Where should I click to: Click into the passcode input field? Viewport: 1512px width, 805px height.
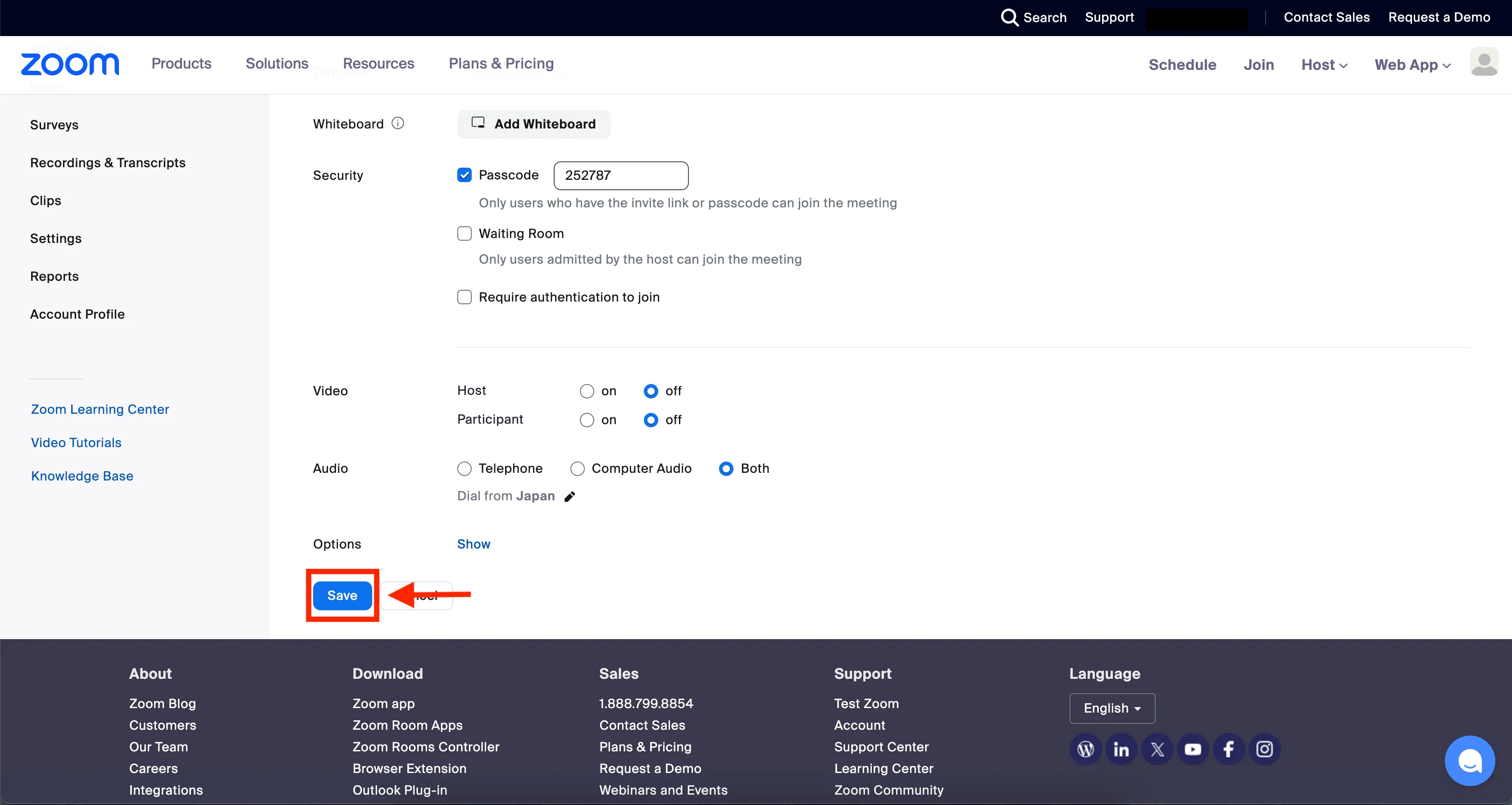620,176
